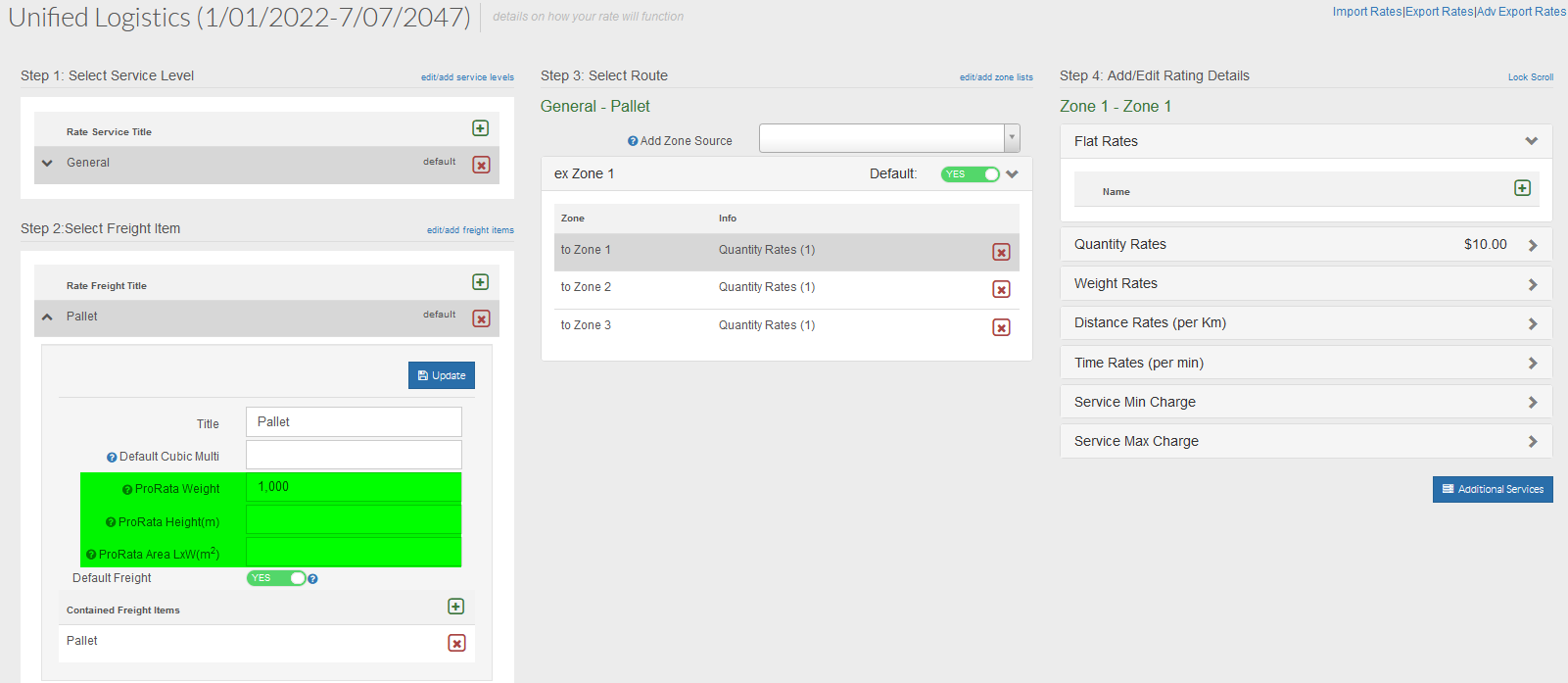The width and height of the screenshot is (1568, 683).
Task: Add a new rate service level
Action: (480, 128)
